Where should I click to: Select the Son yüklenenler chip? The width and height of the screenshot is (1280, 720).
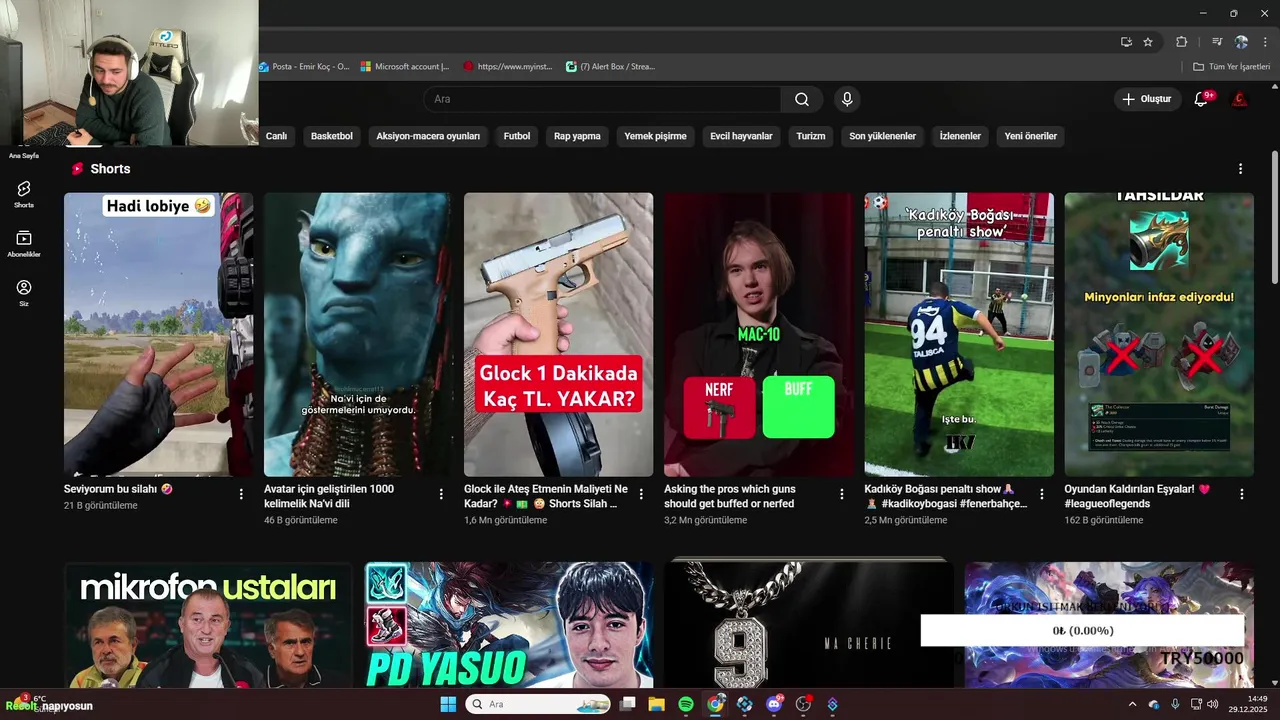coord(883,136)
